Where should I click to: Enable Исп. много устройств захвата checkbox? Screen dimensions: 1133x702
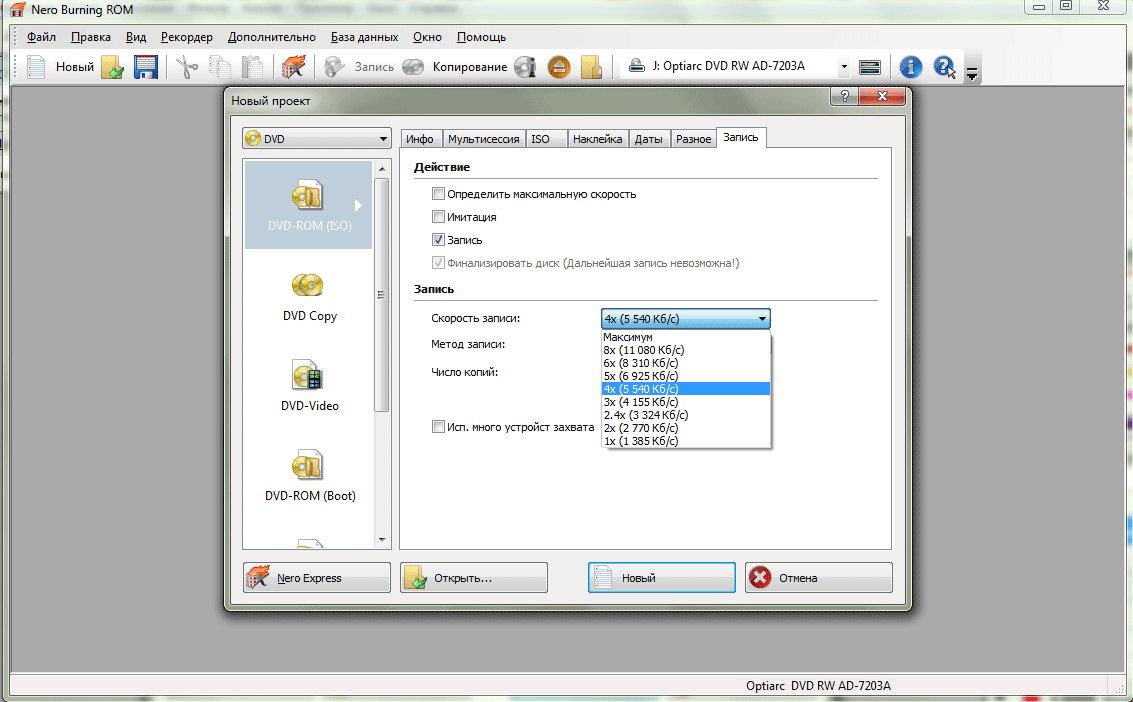(438, 427)
